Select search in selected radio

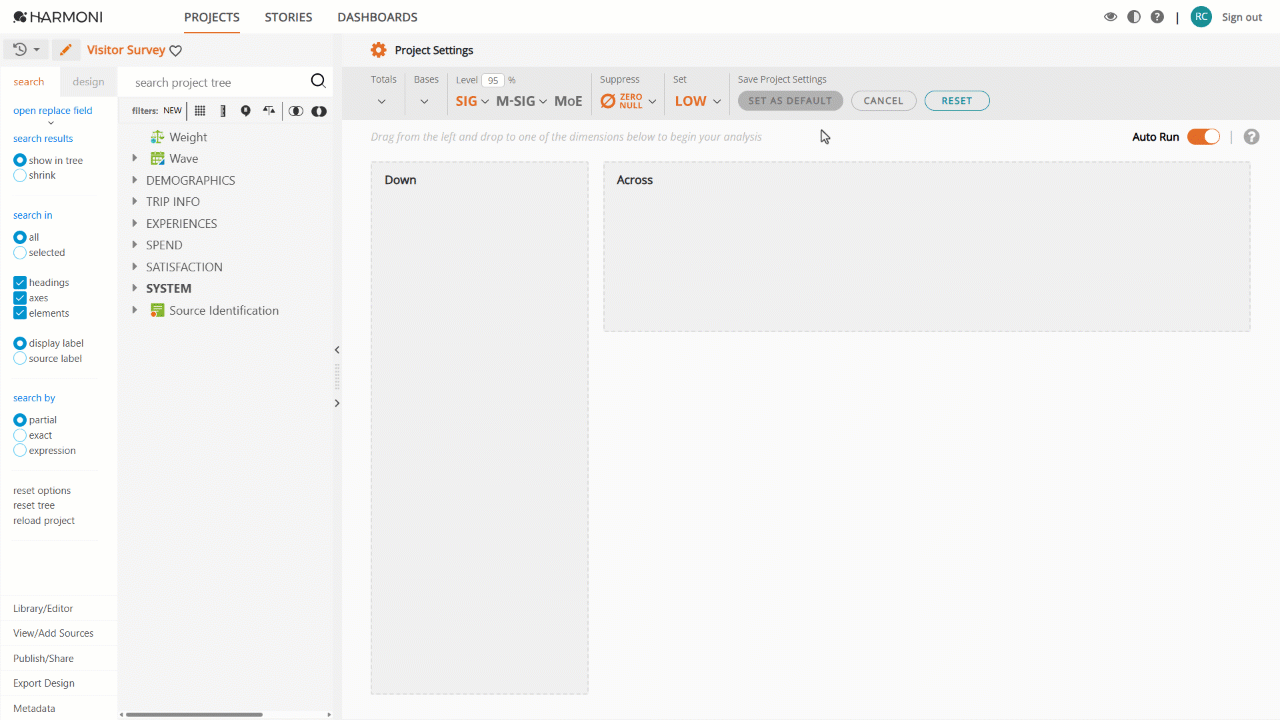pyautogui.click(x=20, y=252)
